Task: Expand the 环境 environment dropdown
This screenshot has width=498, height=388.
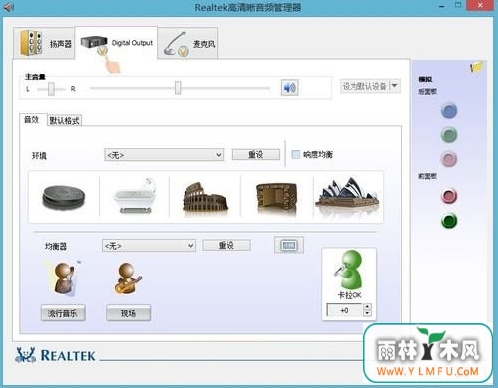Action: click(164, 155)
